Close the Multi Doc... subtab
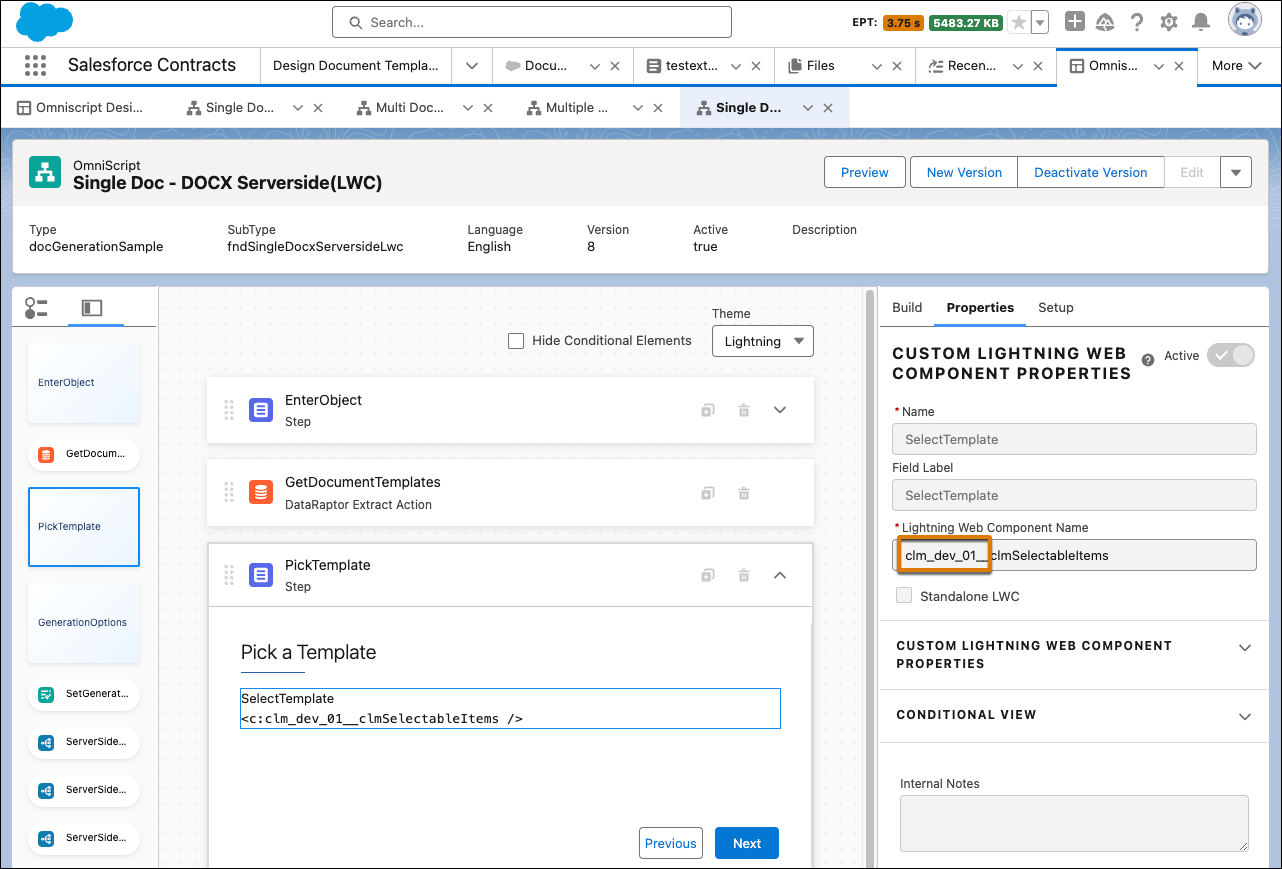 click(x=488, y=108)
